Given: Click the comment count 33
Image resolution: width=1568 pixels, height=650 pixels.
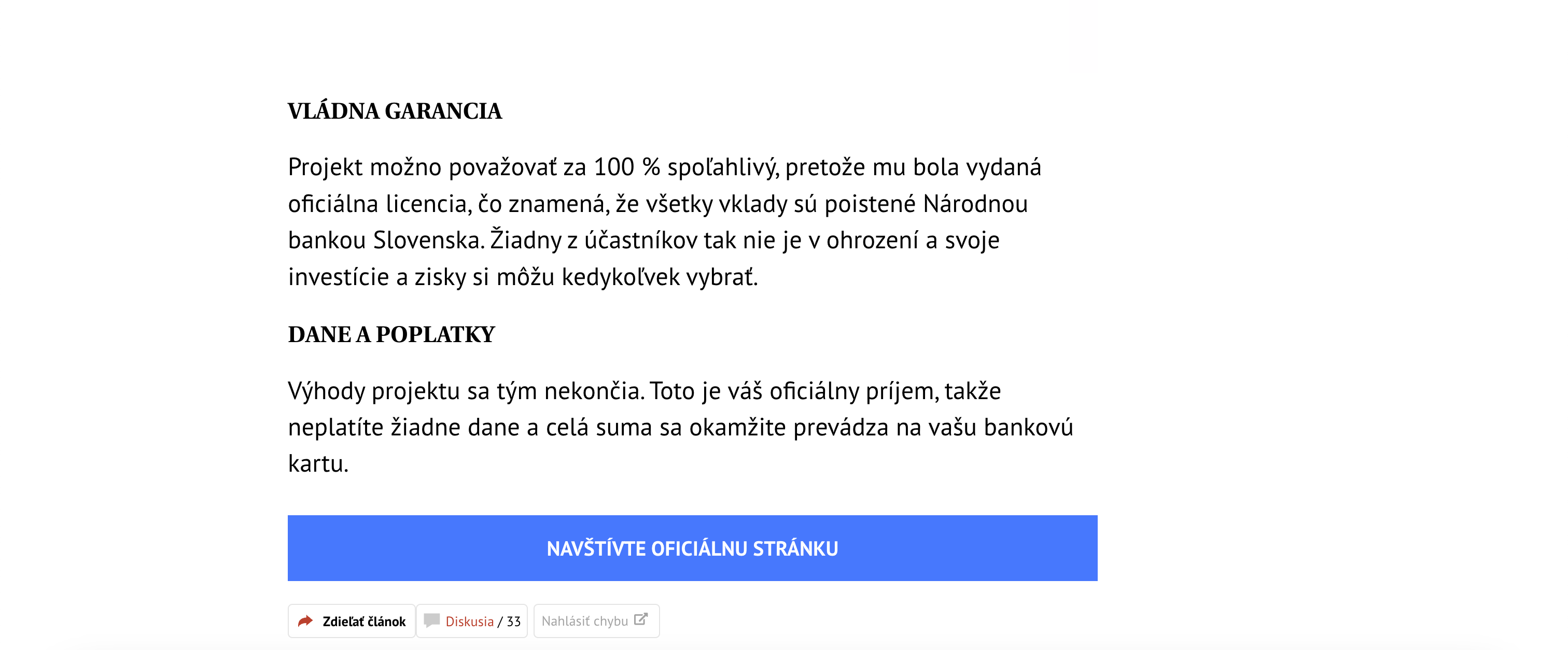Looking at the screenshot, I should point(514,621).
